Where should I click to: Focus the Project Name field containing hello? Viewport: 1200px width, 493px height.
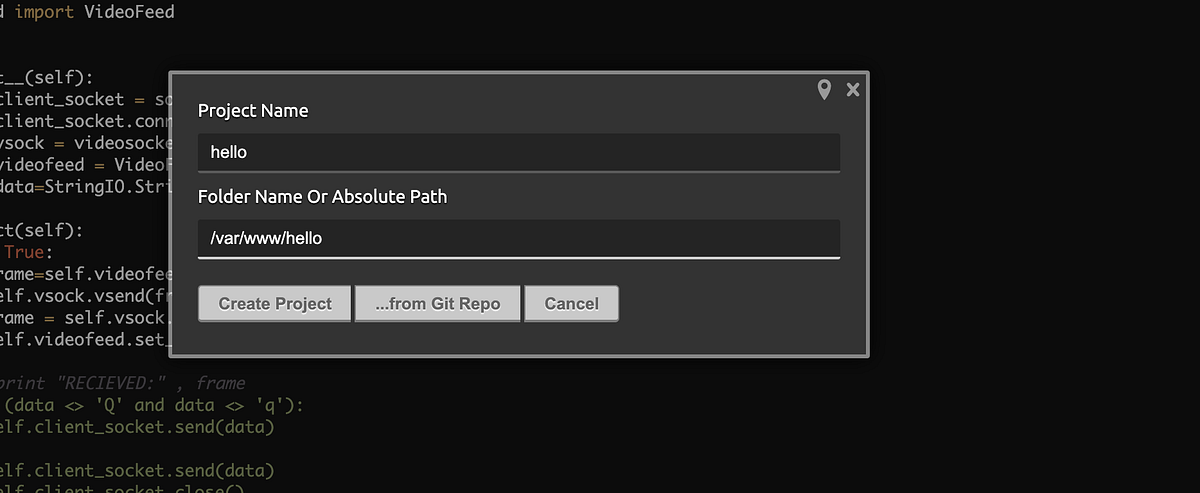click(519, 153)
